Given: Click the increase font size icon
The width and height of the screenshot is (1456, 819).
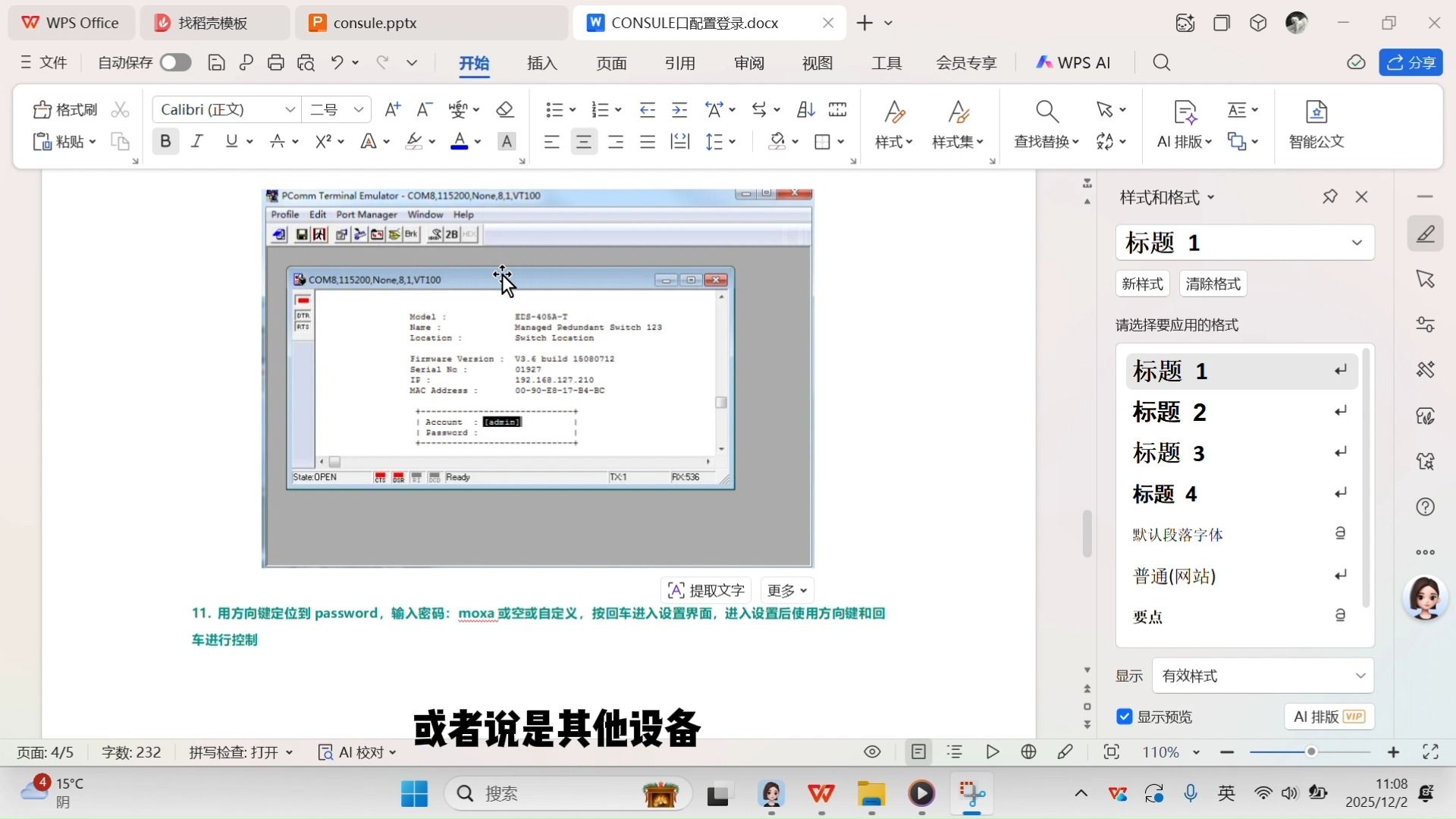Looking at the screenshot, I should point(392,110).
